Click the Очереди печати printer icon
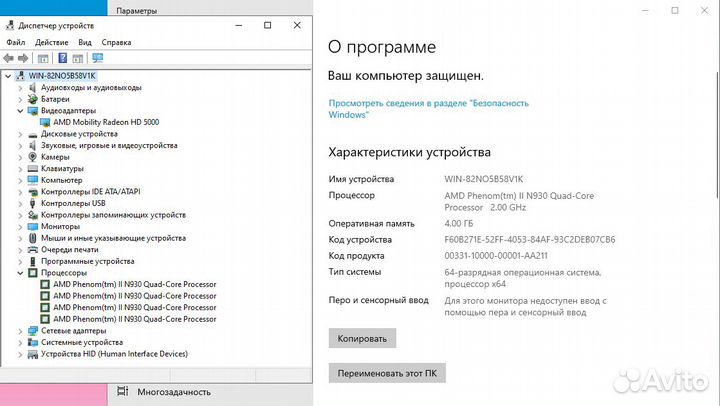Viewport: 720px width, 406px height. point(33,249)
